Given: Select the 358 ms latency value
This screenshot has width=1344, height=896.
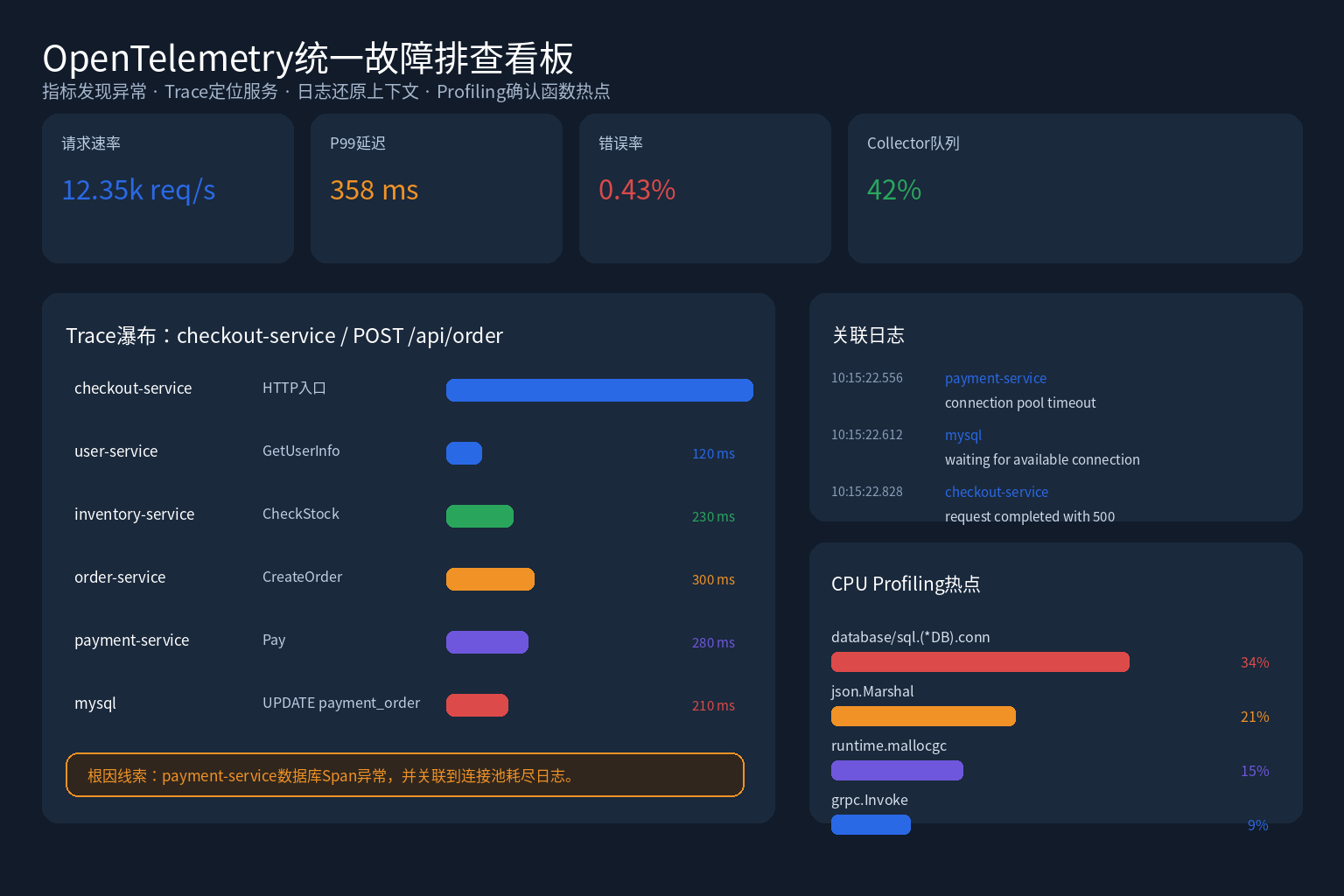Looking at the screenshot, I should coord(374,190).
